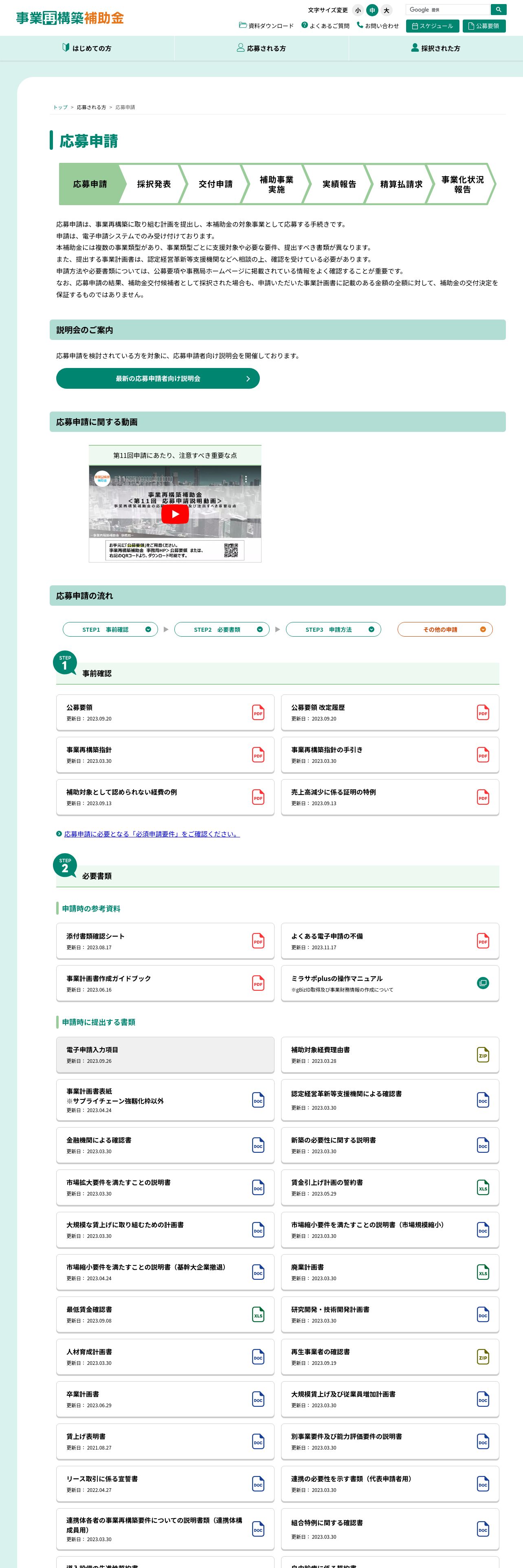Download DOC icon for 研究開発・技術開発計画書
This screenshot has width=523, height=1568.
pos(483,1315)
